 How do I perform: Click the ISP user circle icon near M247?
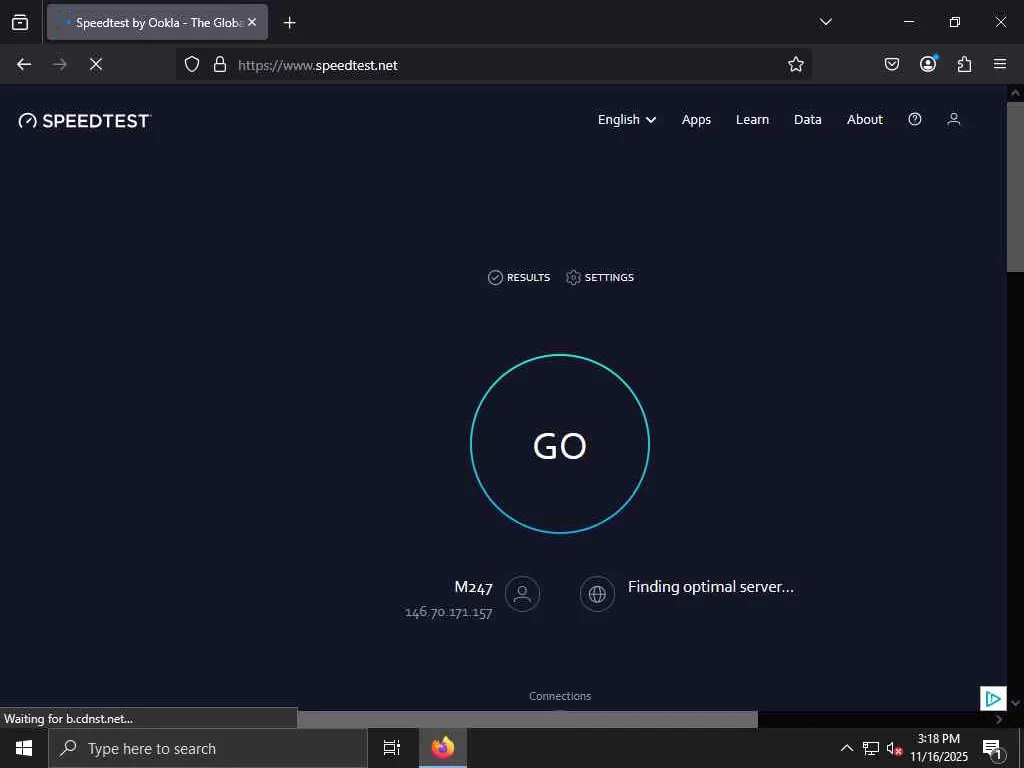tap(522, 594)
